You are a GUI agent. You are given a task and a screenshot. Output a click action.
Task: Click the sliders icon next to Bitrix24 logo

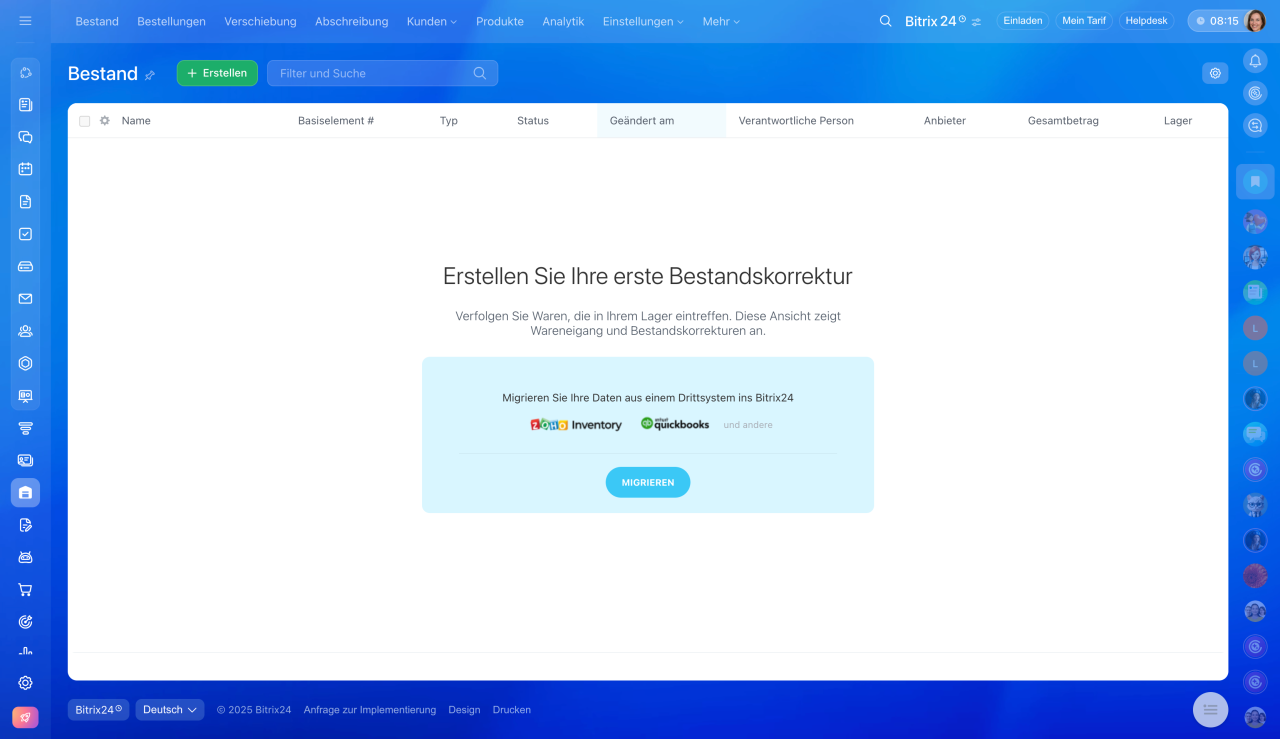(976, 21)
